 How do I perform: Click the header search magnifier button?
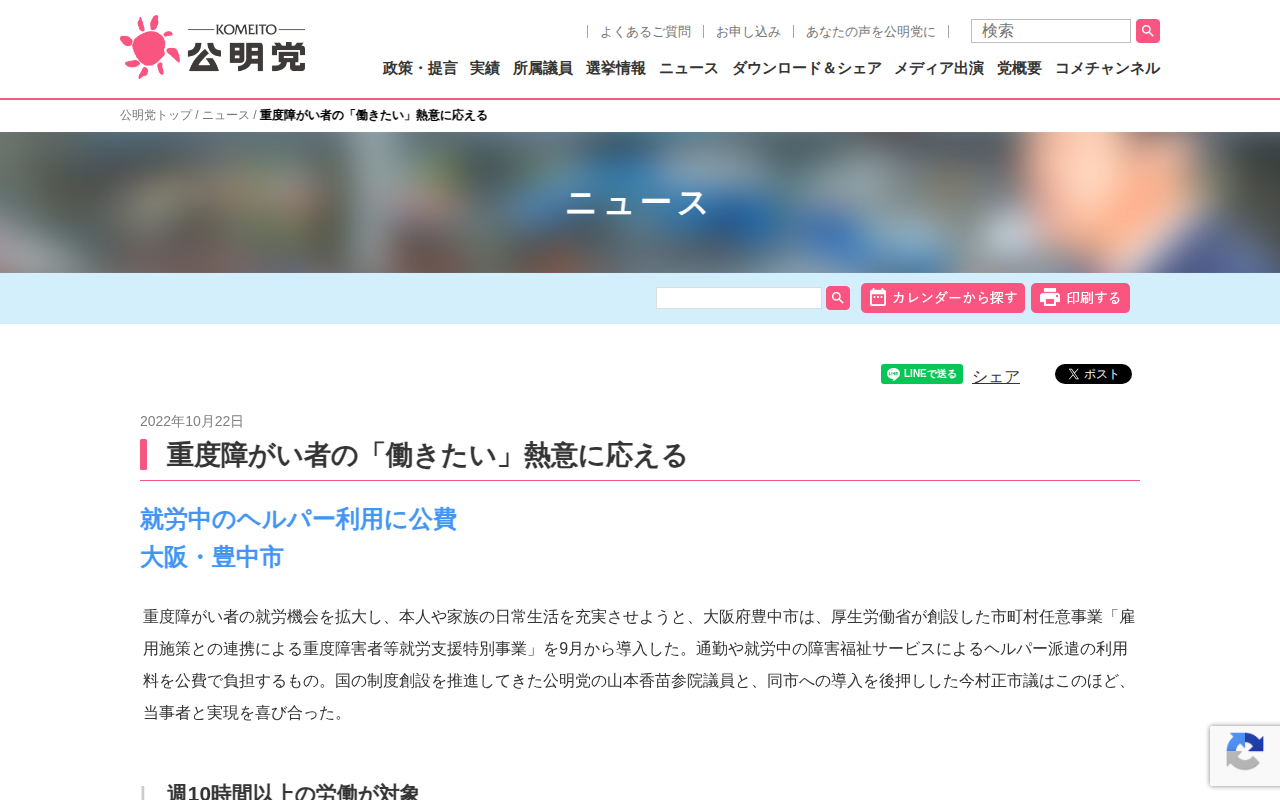tap(1148, 31)
